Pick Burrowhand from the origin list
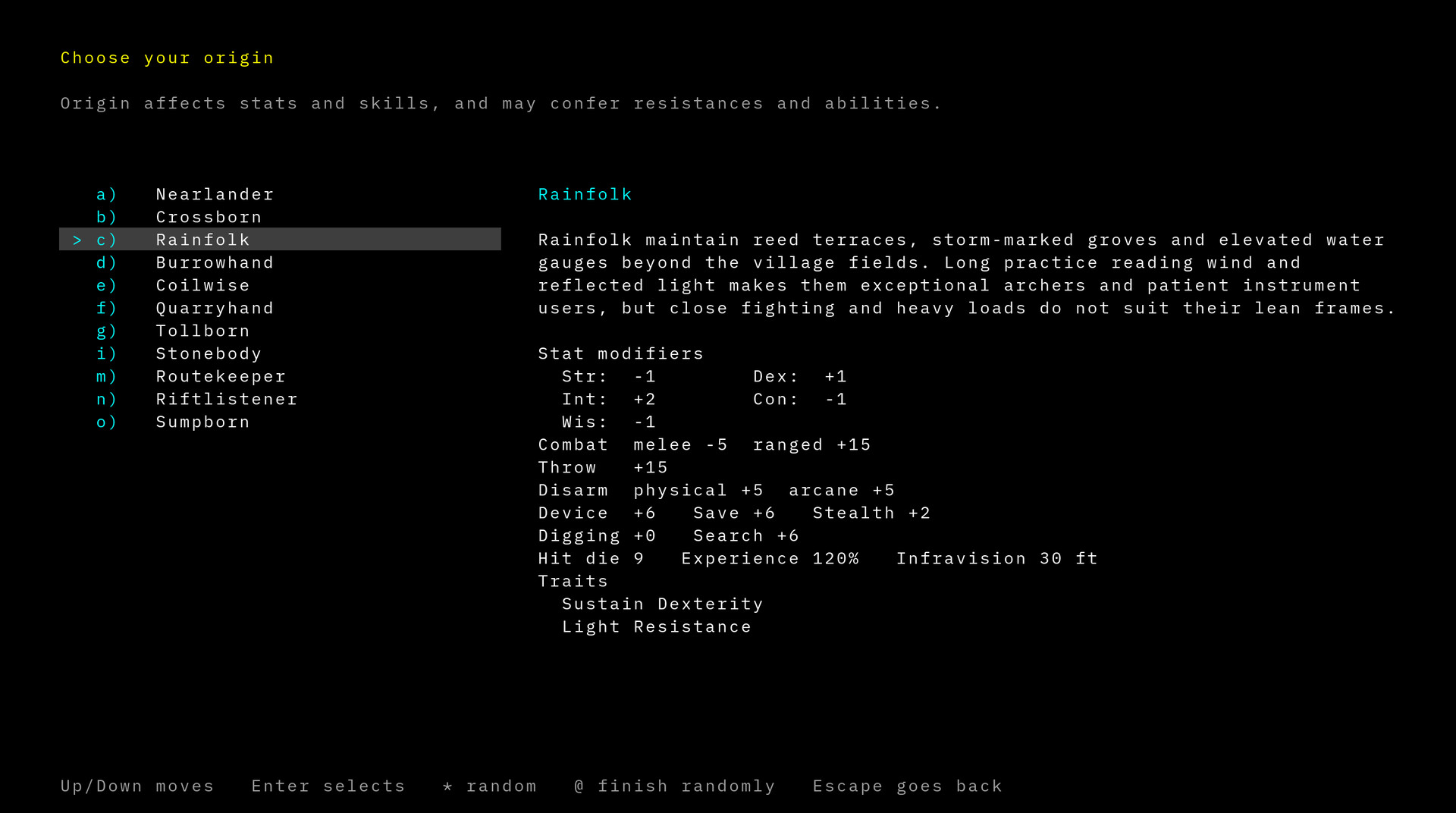 tap(280, 262)
